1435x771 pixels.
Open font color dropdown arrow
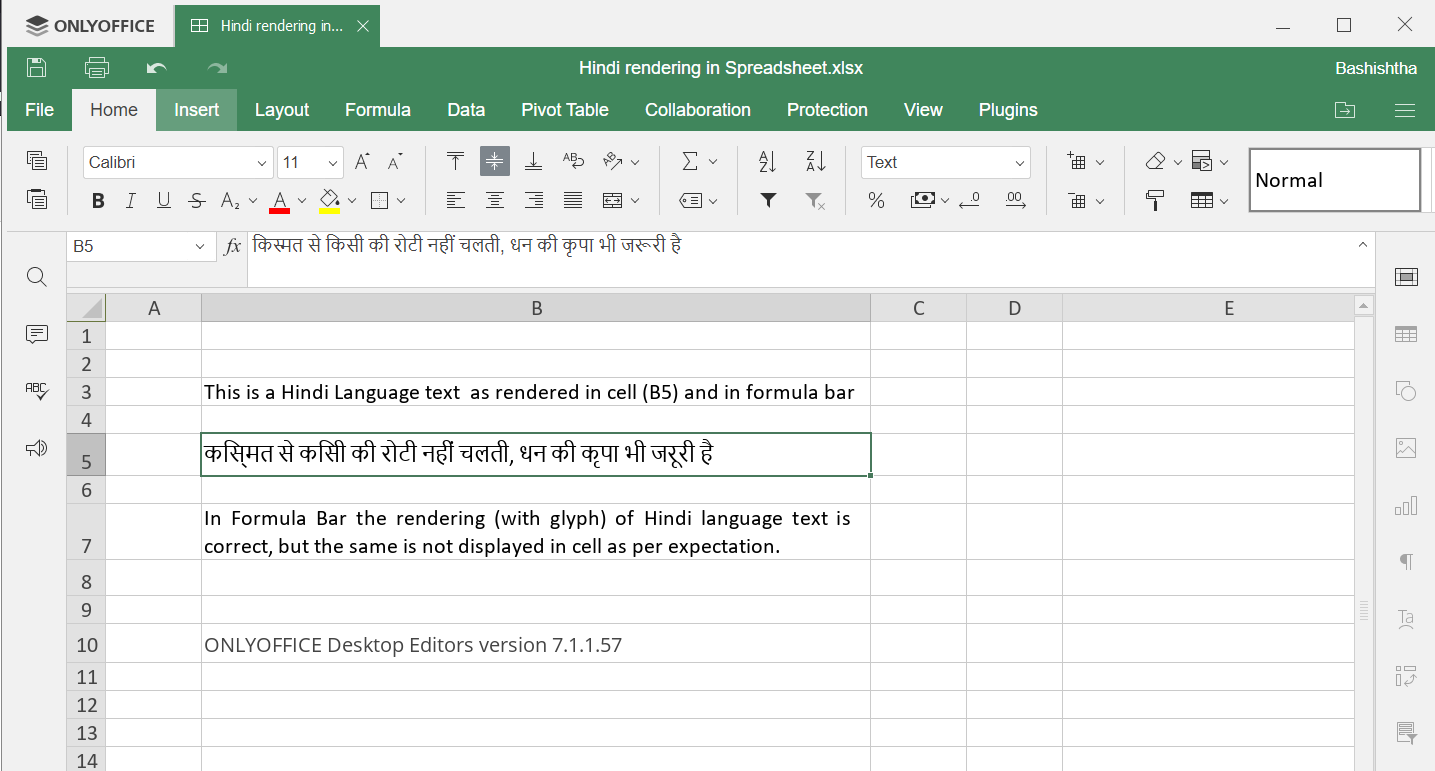[302, 201]
